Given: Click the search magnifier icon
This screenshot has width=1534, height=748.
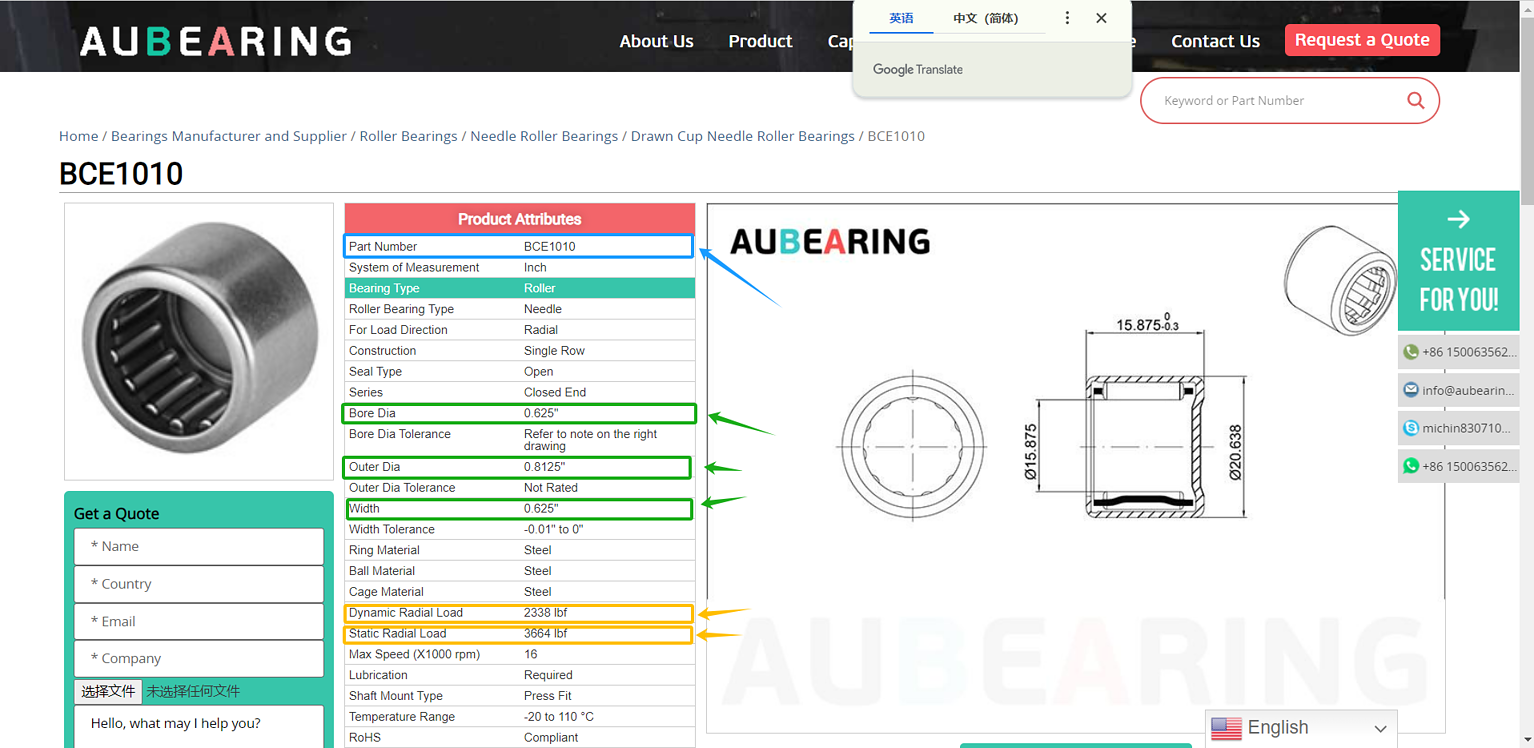Looking at the screenshot, I should coord(1415,100).
